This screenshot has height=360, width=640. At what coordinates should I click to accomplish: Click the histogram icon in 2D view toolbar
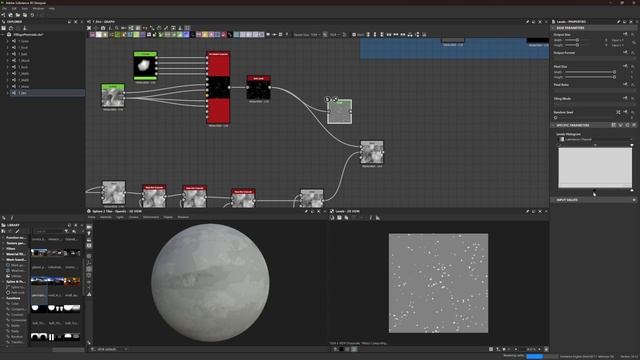pos(378,218)
